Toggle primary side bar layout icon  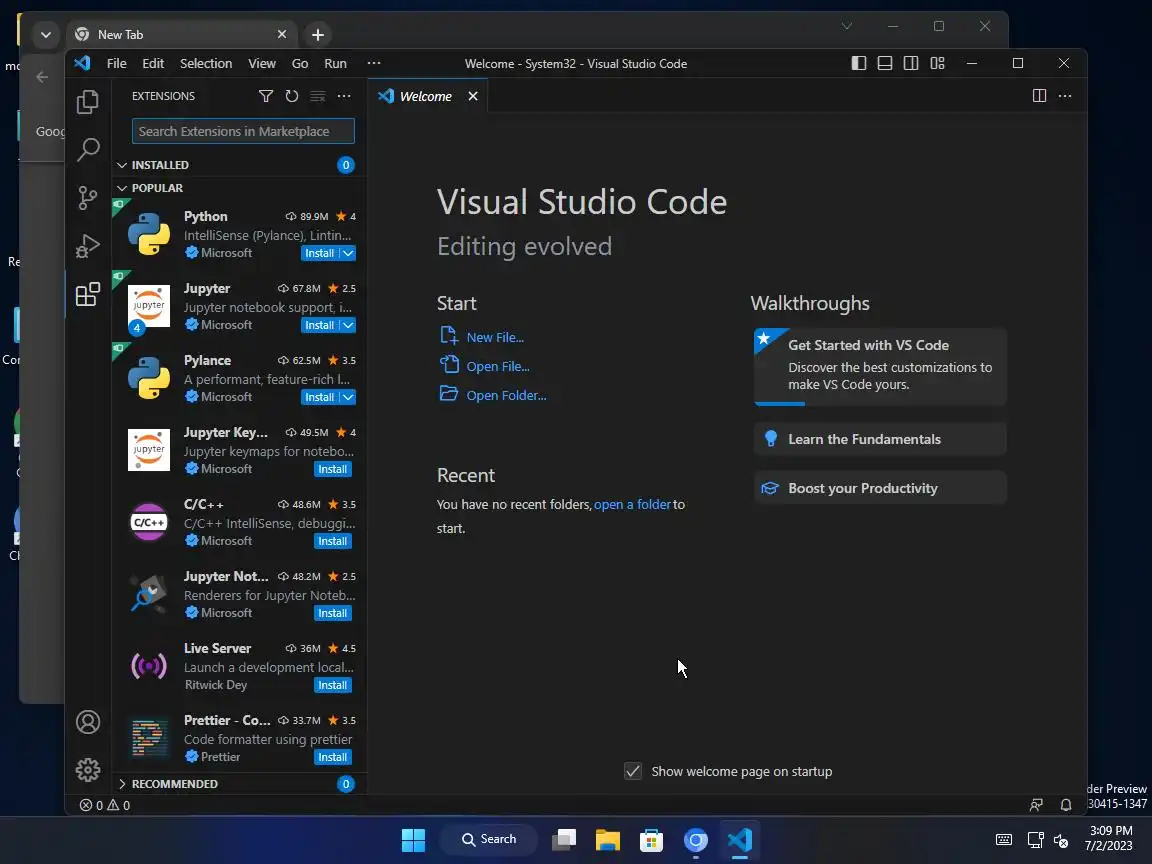[859, 63]
